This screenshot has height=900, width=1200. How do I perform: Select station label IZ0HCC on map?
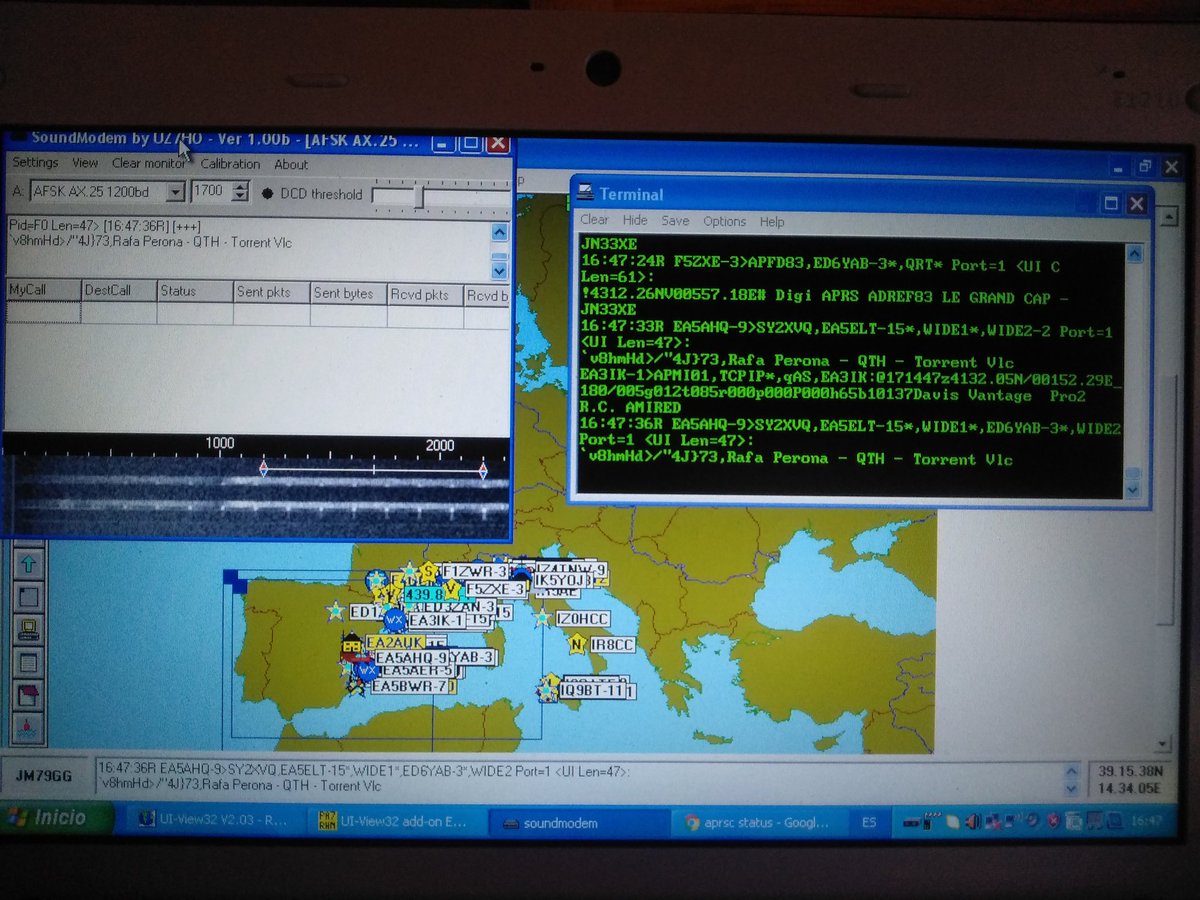click(583, 619)
